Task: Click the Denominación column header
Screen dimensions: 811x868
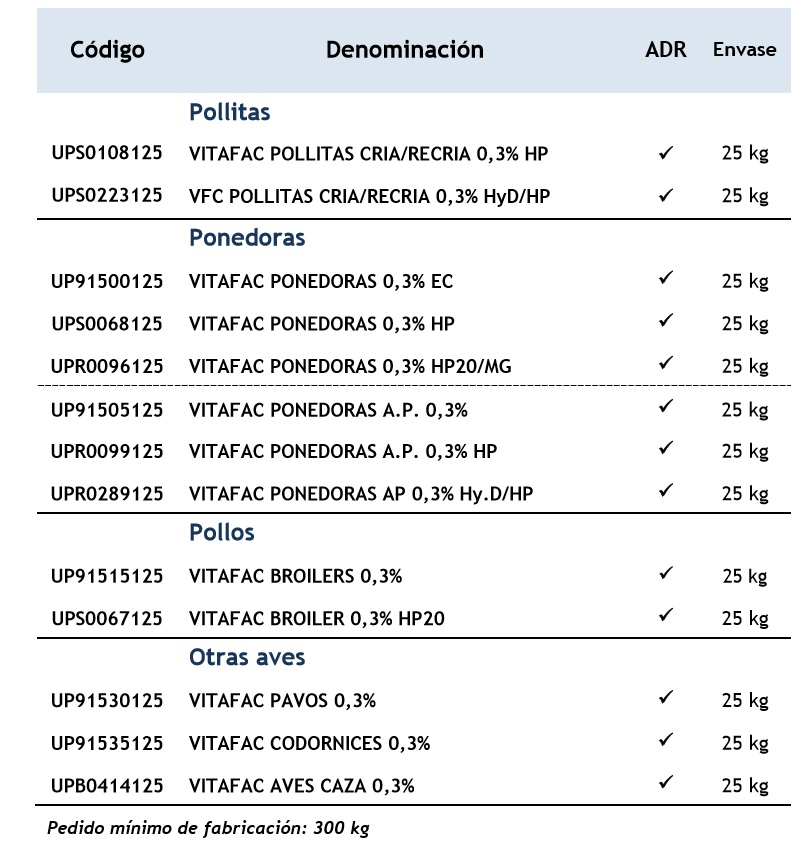Action: click(x=404, y=50)
